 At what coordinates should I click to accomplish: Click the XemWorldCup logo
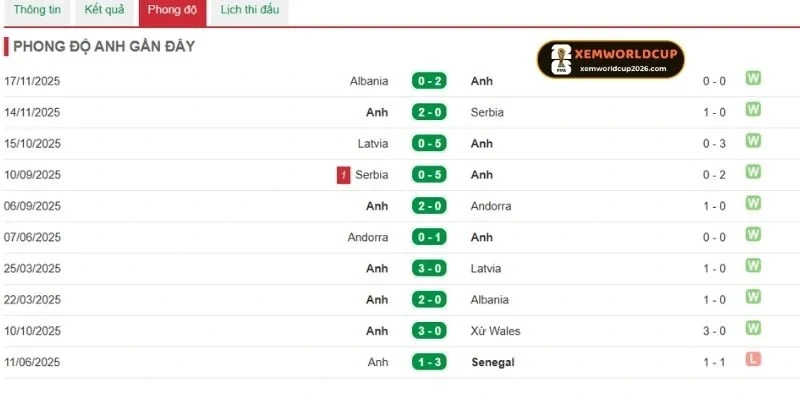click(610, 60)
